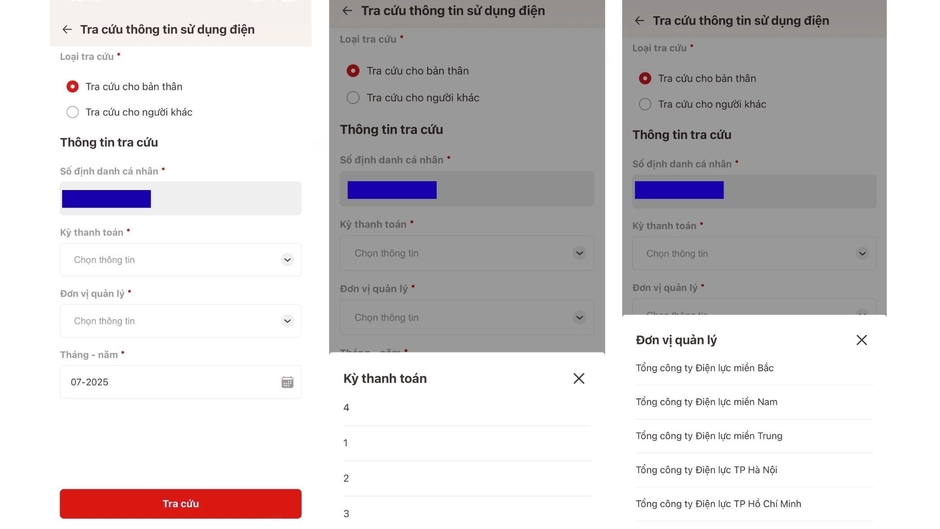
Task: Pick payment period 4 from list
Action: pyautogui.click(x=466, y=408)
